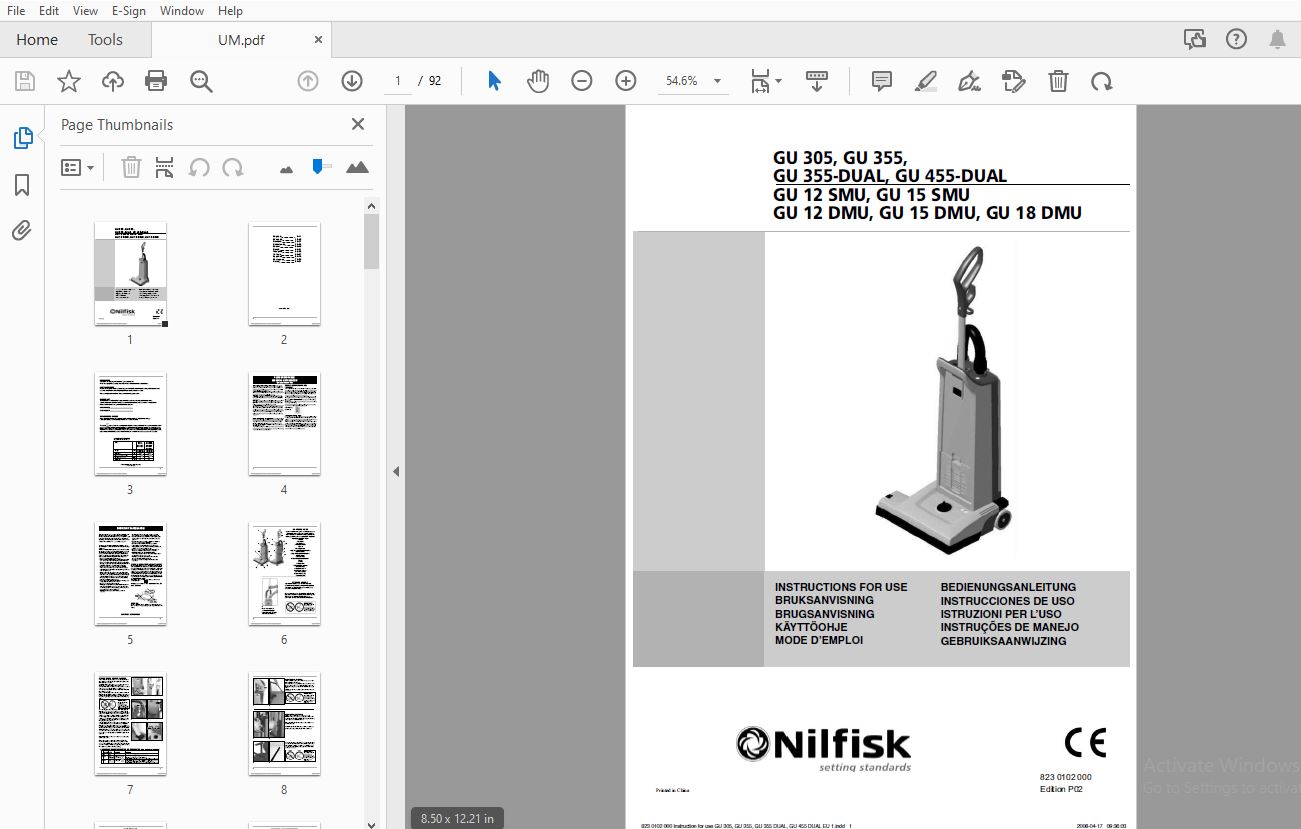Close the Page Thumbnails panel

pyautogui.click(x=358, y=124)
